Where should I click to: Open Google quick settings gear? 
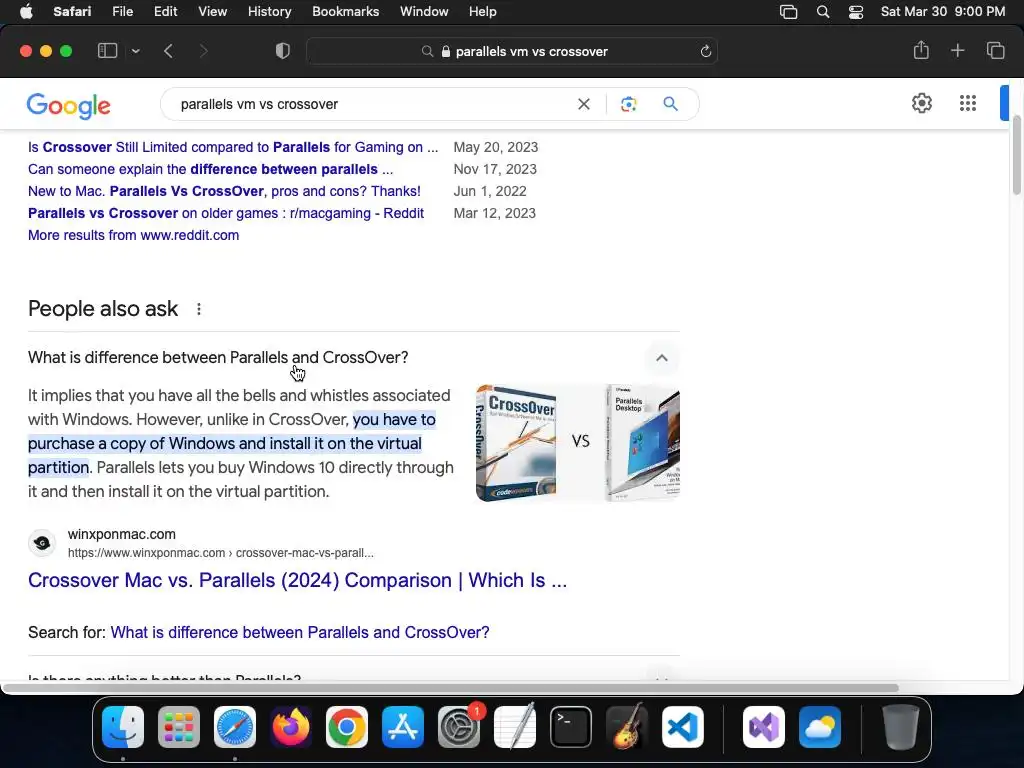pyautogui.click(x=921, y=103)
